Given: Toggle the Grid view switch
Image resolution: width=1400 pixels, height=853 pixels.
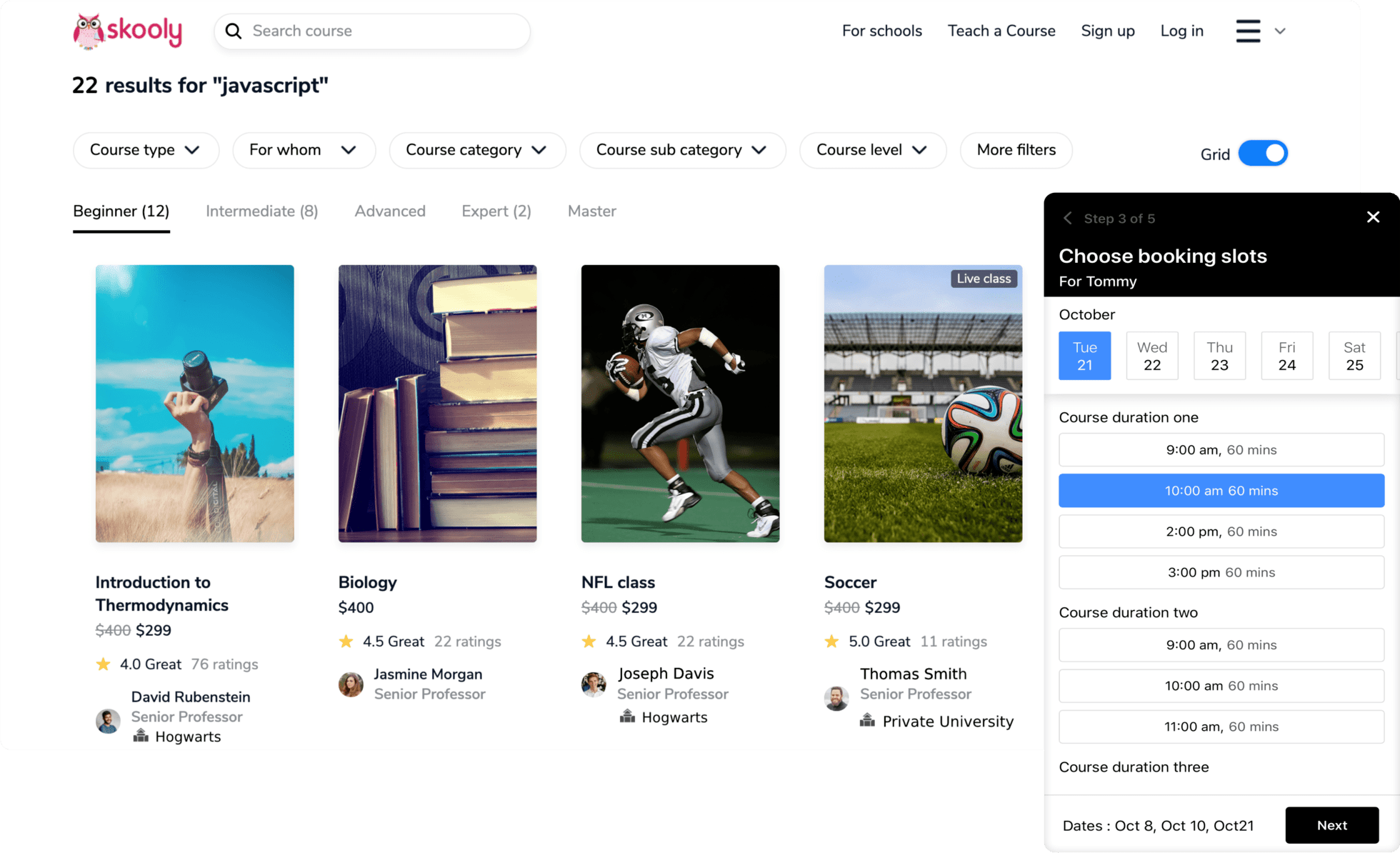Looking at the screenshot, I should (1263, 154).
